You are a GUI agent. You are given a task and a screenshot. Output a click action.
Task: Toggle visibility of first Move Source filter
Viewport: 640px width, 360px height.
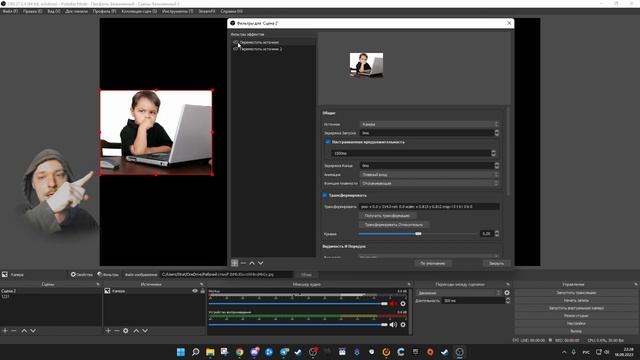tap(236, 42)
